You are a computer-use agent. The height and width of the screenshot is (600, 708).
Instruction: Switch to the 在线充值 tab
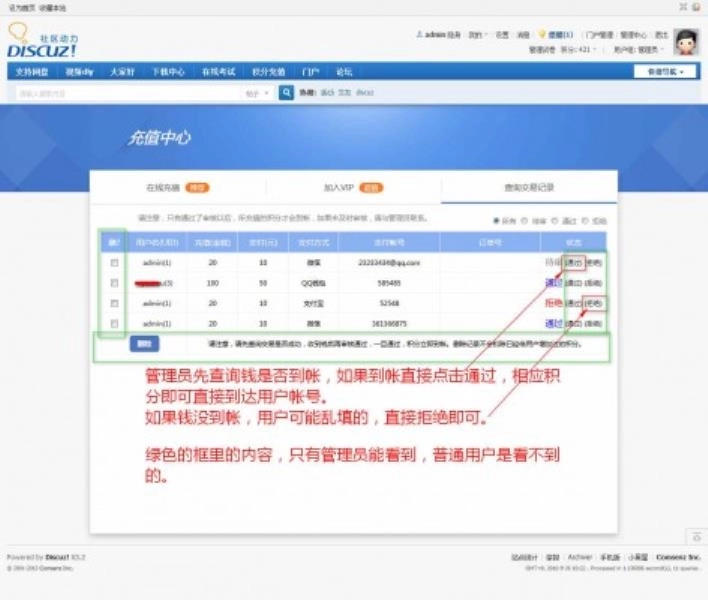(178, 187)
